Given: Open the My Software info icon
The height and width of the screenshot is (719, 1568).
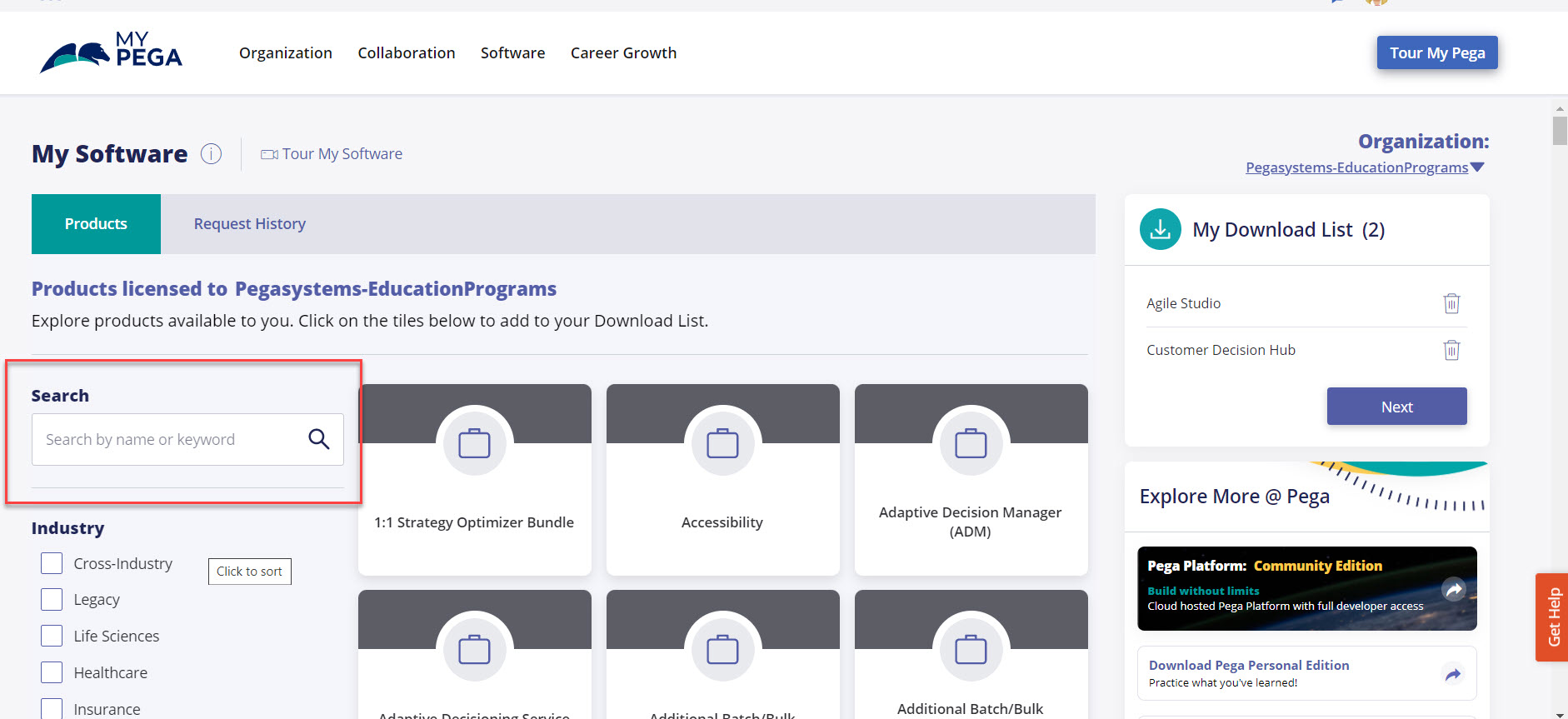Looking at the screenshot, I should point(212,154).
